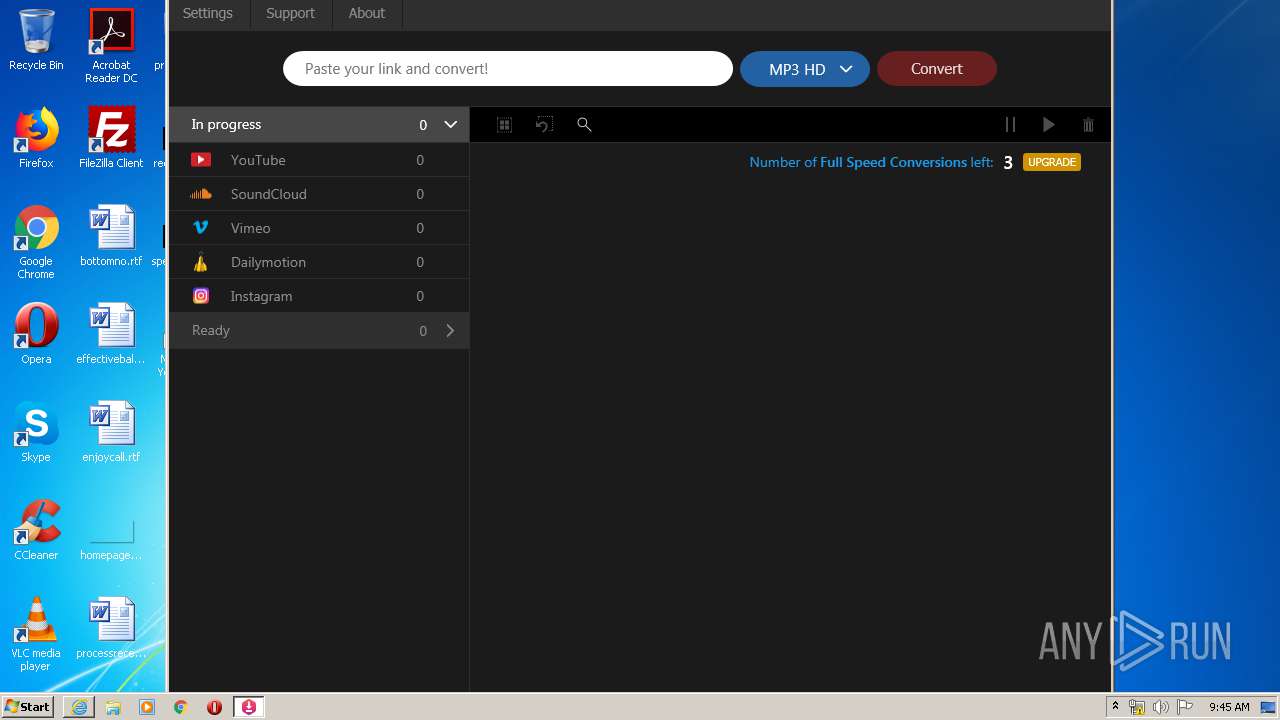Click the SoundCloud row label
This screenshot has width=1280, height=720.
click(268, 194)
